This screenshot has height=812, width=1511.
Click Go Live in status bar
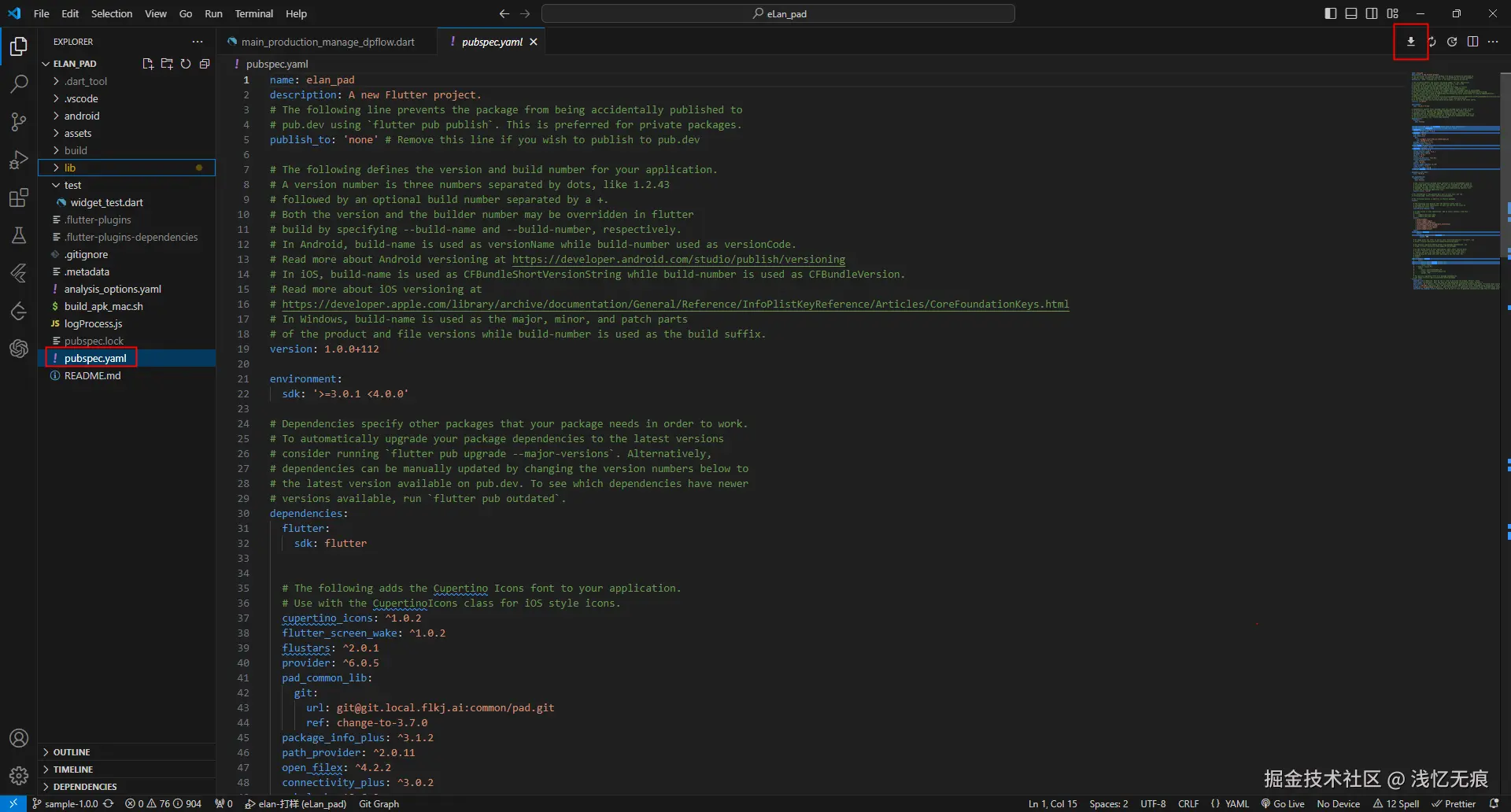coord(1283,804)
